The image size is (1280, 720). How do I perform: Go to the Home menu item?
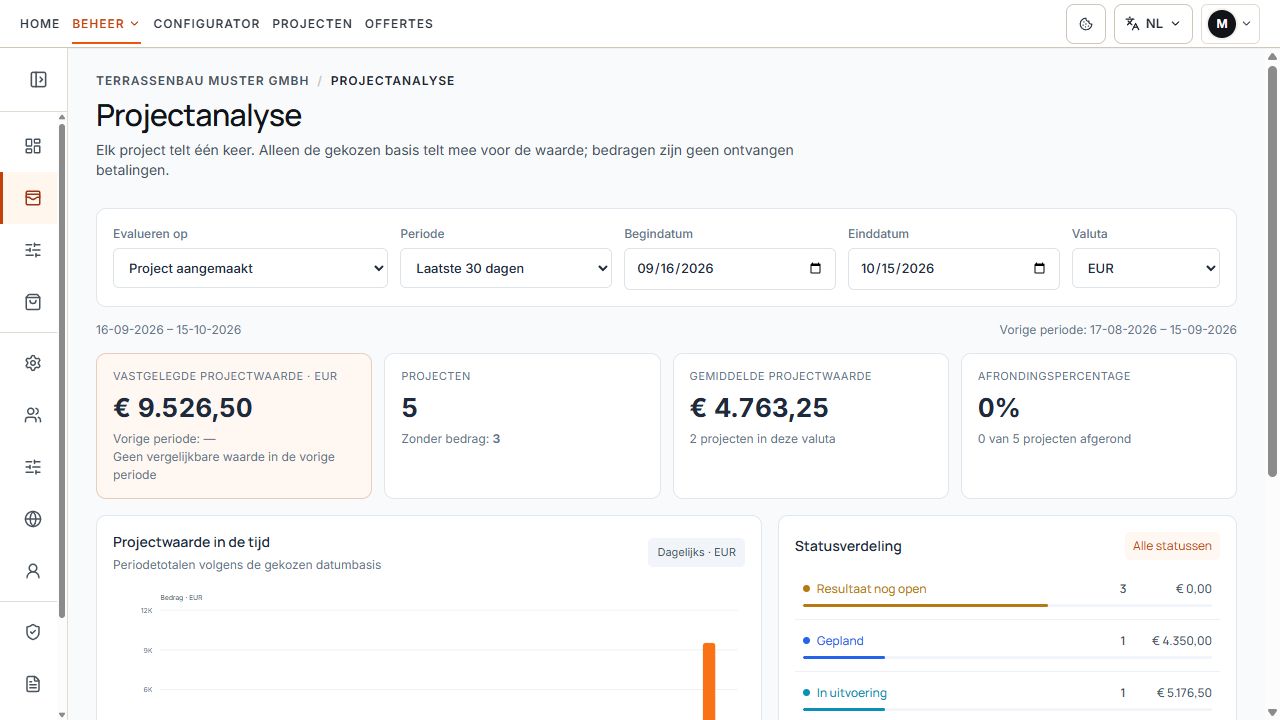40,24
